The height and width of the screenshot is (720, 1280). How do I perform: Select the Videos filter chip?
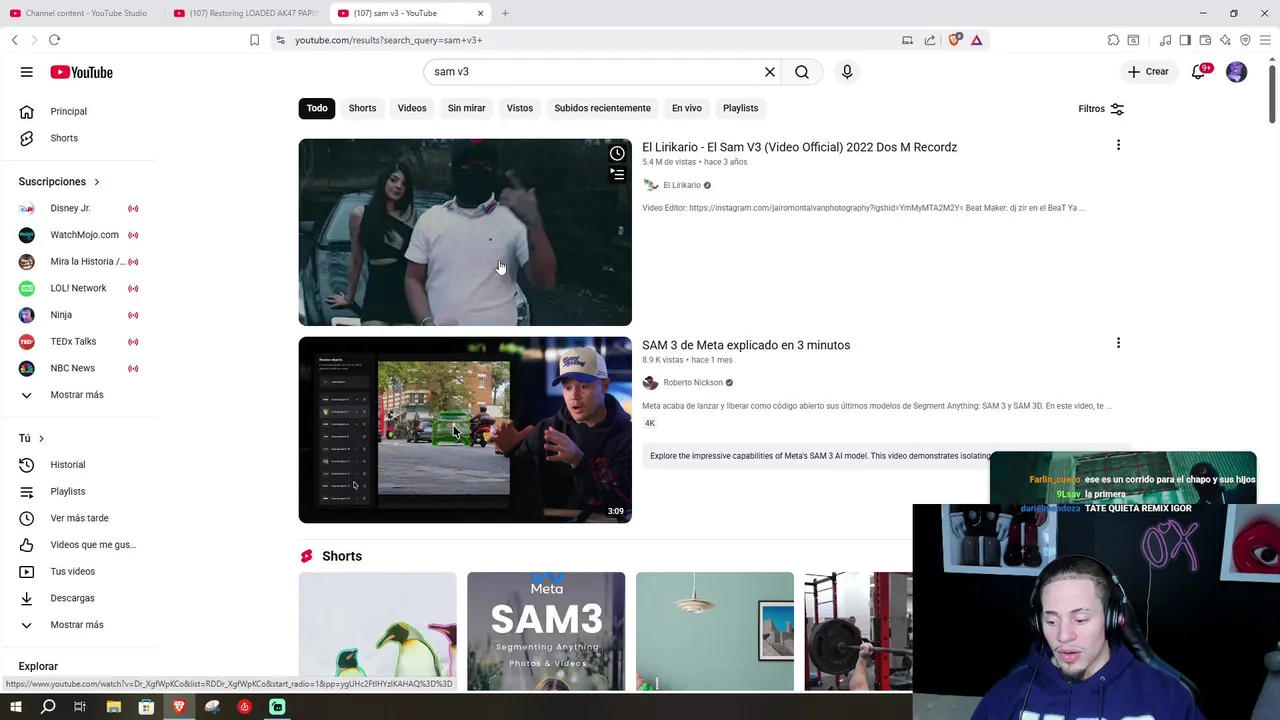coord(412,108)
